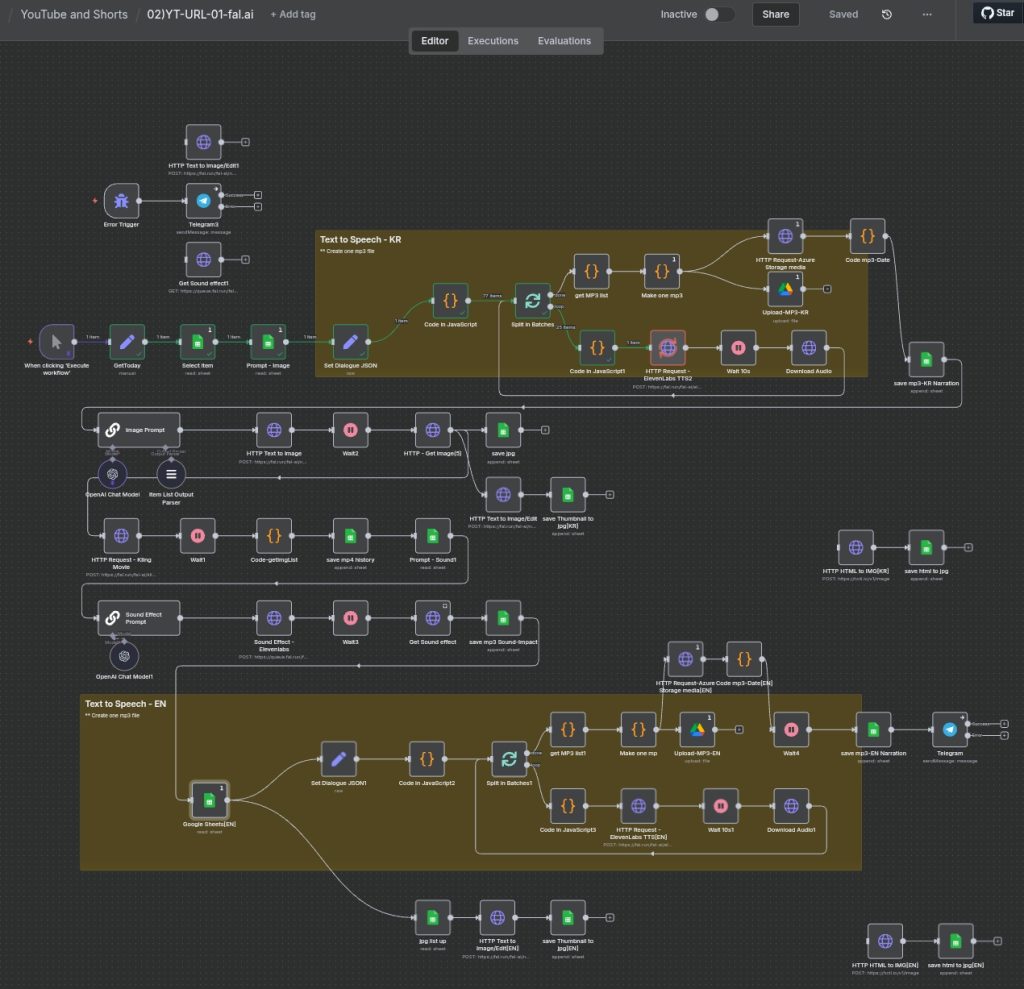Click the Upload-MP3-KR Google Drive node
Image resolution: width=1024 pixels, height=989 pixels.
coord(785,289)
